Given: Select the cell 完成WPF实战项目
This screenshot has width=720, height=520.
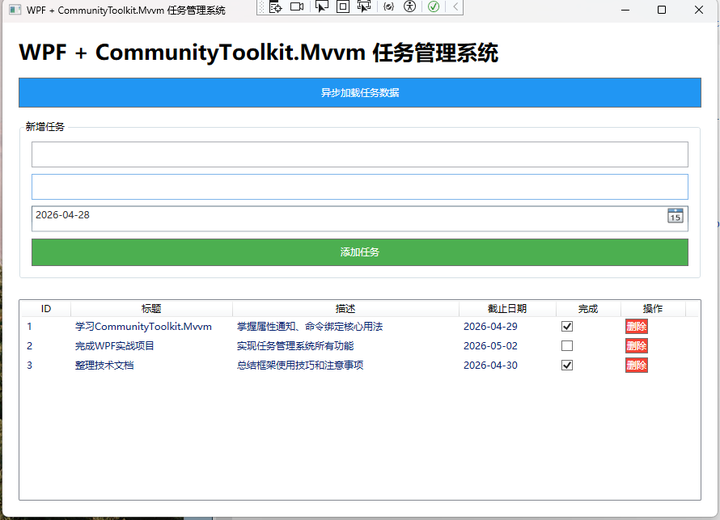Looking at the screenshot, I should [x=114, y=346].
